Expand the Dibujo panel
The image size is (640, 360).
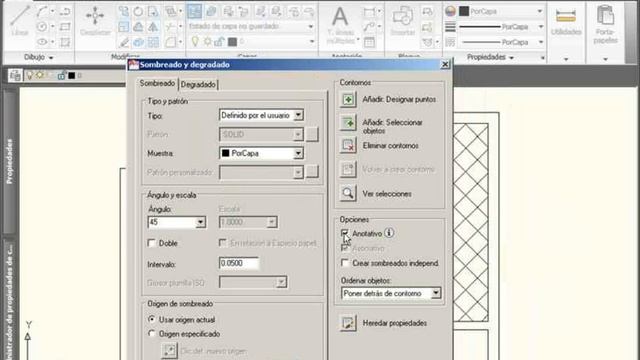(39, 57)
